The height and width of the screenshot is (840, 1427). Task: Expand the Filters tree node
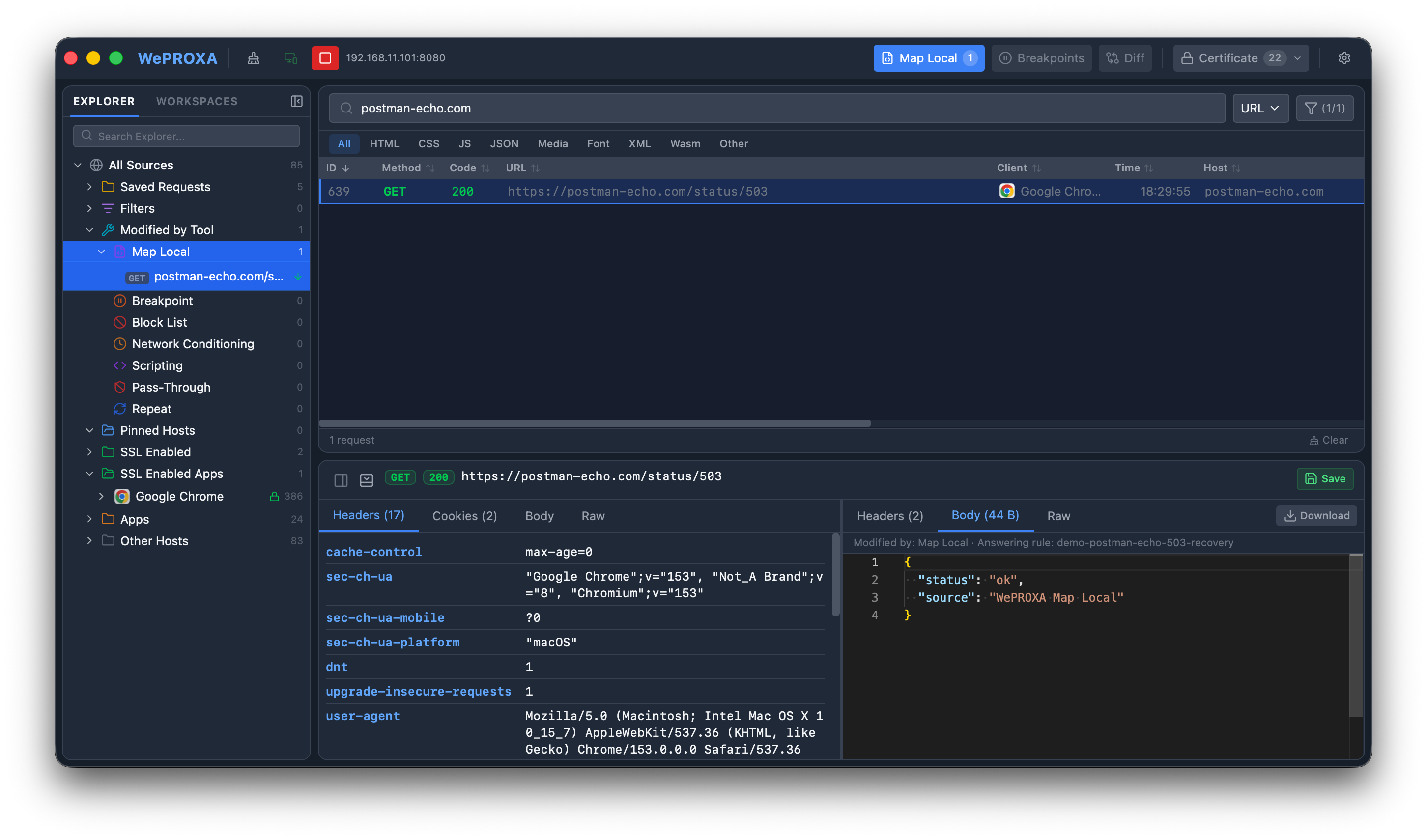(89, 208)
